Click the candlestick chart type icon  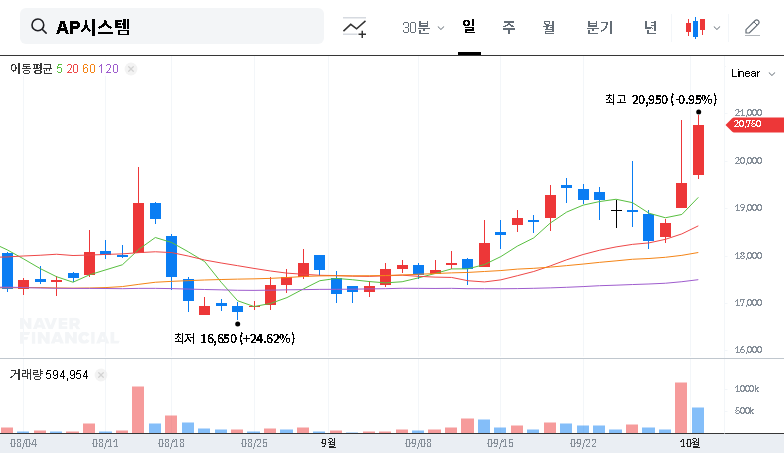[695, 28]
